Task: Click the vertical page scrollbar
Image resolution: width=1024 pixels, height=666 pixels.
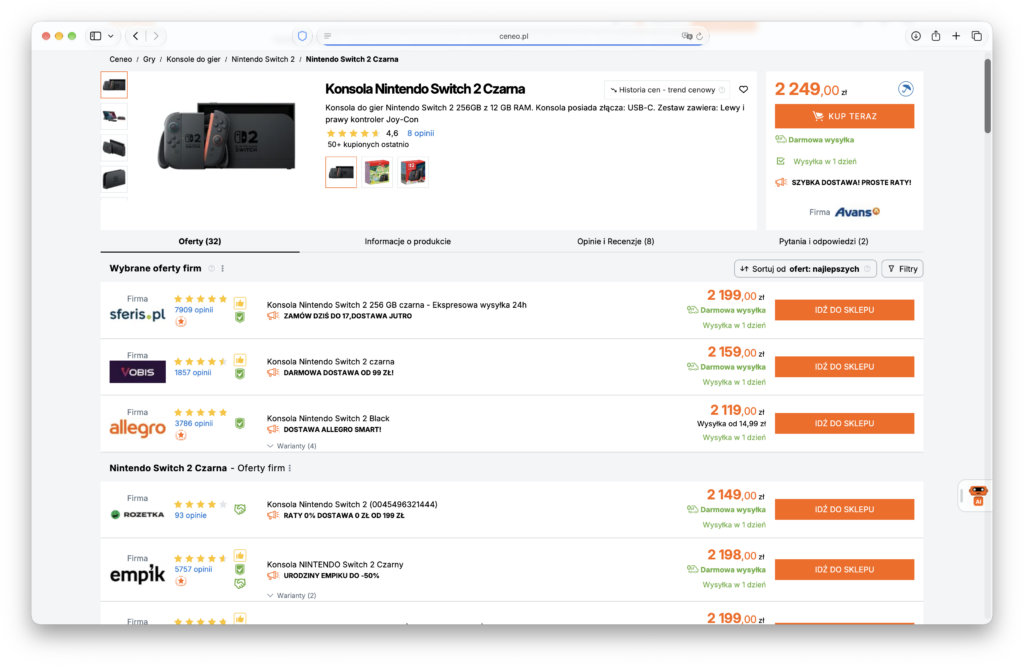Action: (x=987, y=96)
